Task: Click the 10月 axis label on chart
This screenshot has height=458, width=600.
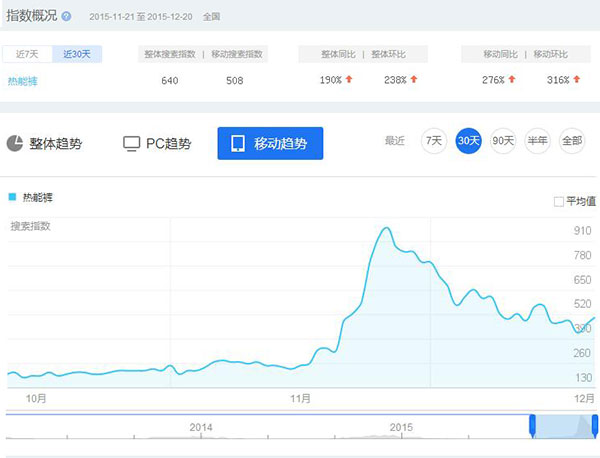Action: [x=36, y=399]
